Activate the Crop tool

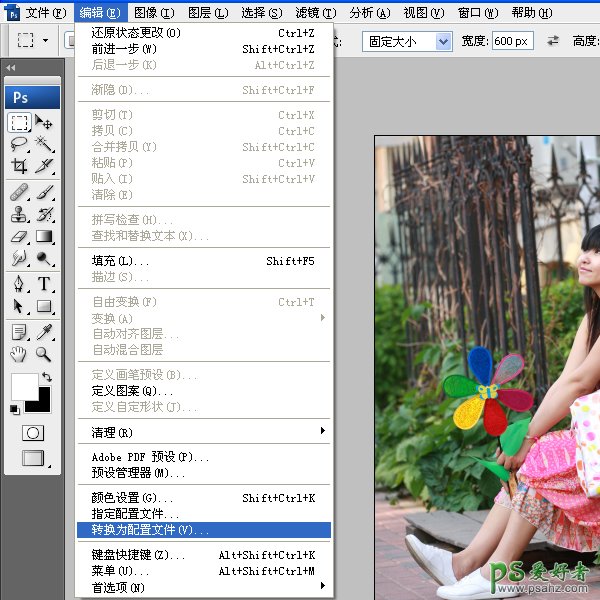coord(19,167)
